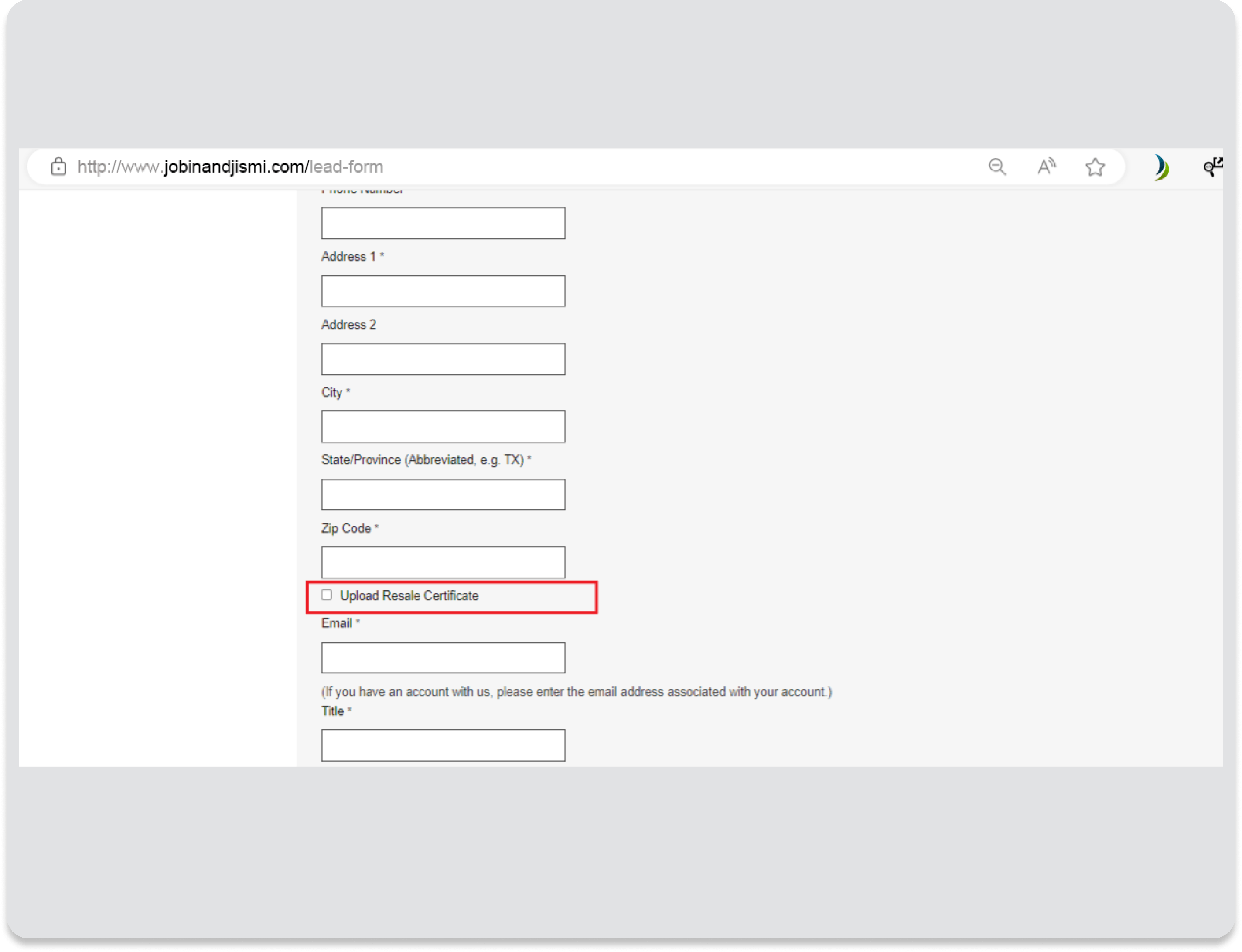Viewport: 1242px width, 952px height.
Task: Click the split screen icon at far right
Action: coord(1214,166)
